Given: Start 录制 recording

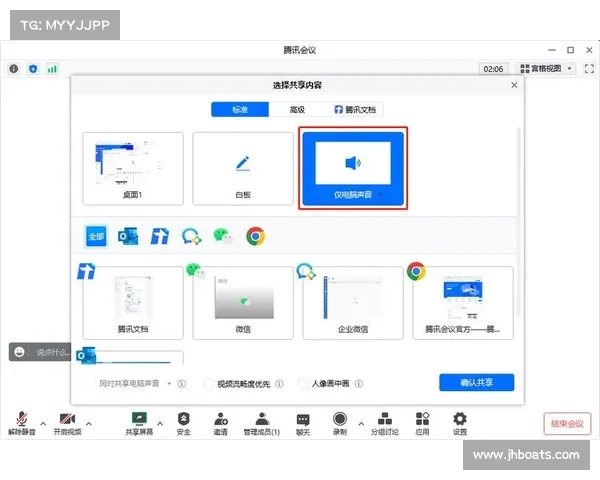Looking at the screenshot, I should pyautogui.click(x=340, y=423).
